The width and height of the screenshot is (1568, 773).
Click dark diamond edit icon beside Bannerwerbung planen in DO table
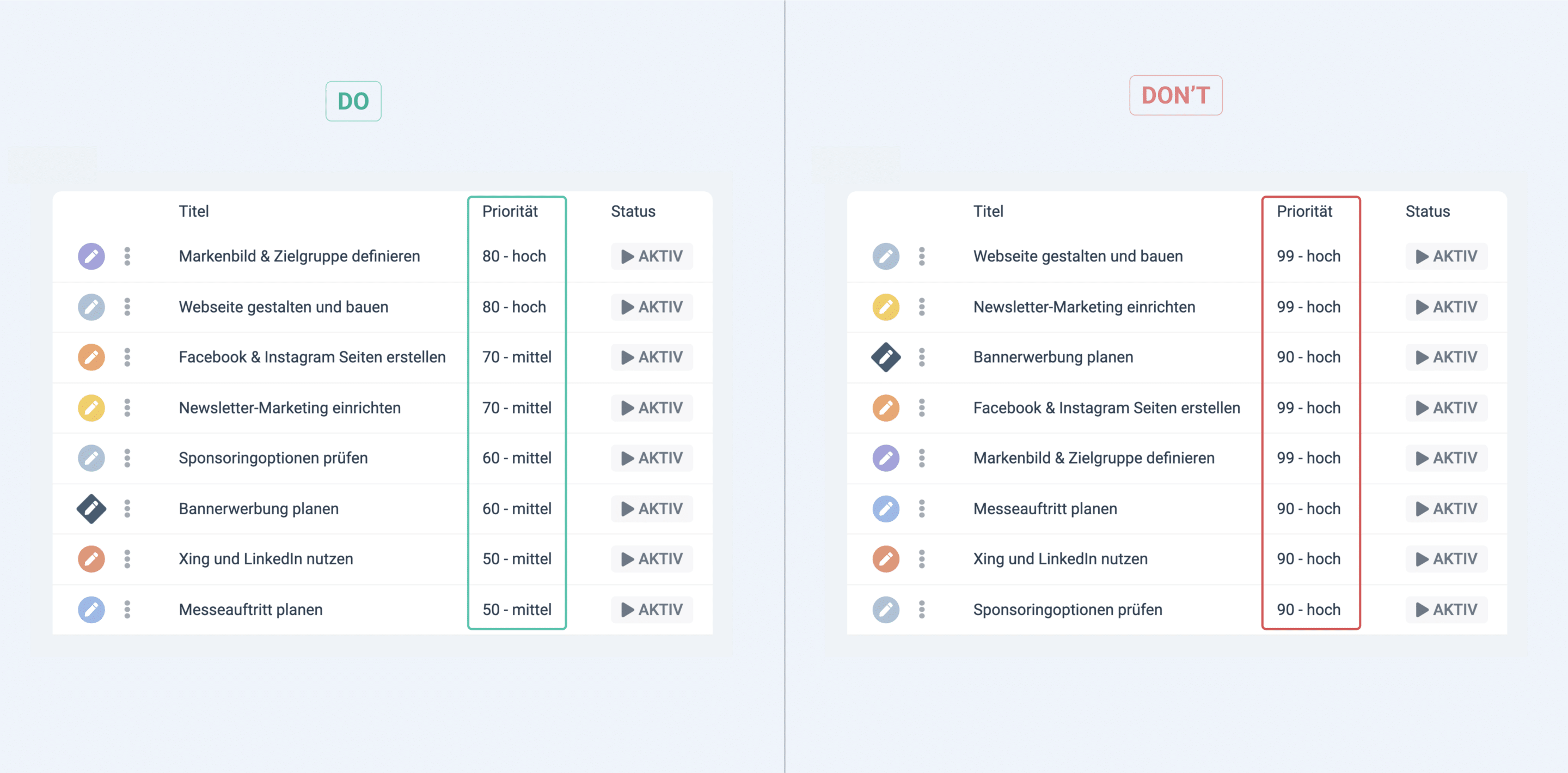click(x=91, y=509)
